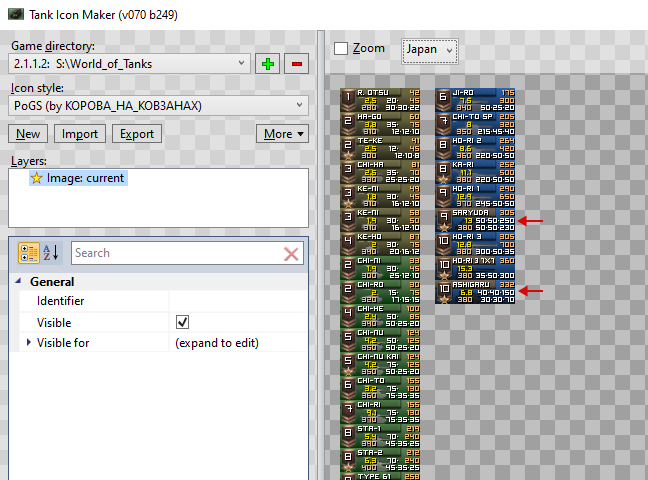Click the CHI-TO SP tank icon

(x=475, y=124)
